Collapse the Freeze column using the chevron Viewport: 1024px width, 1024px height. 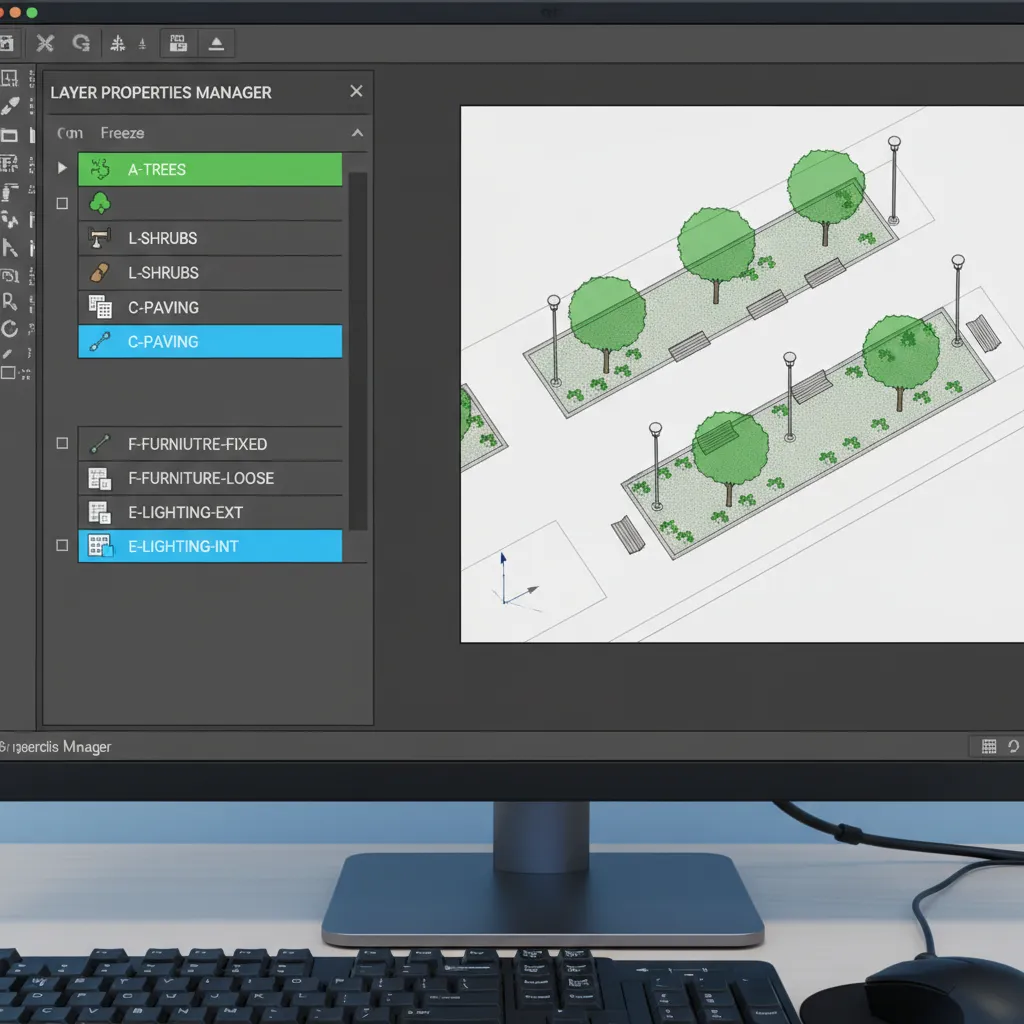click(357, 132)
